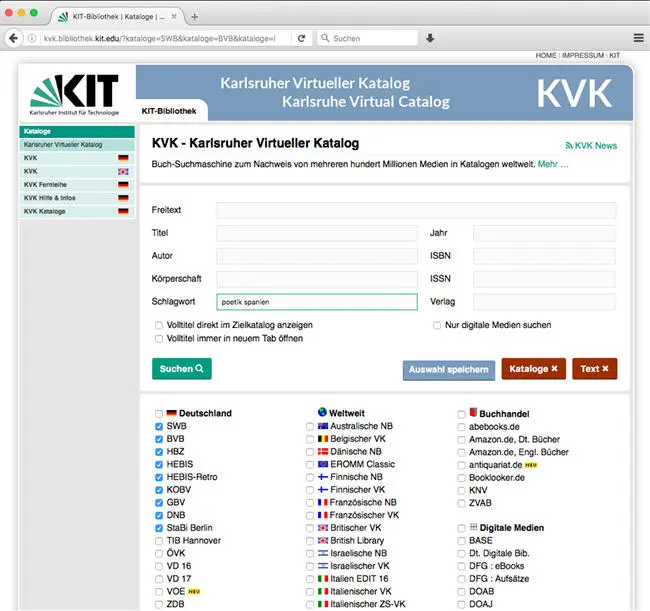
Task: Close the KIT-Bibliothek browser tab
Action: pyautogui.click(x=174, y=16)
